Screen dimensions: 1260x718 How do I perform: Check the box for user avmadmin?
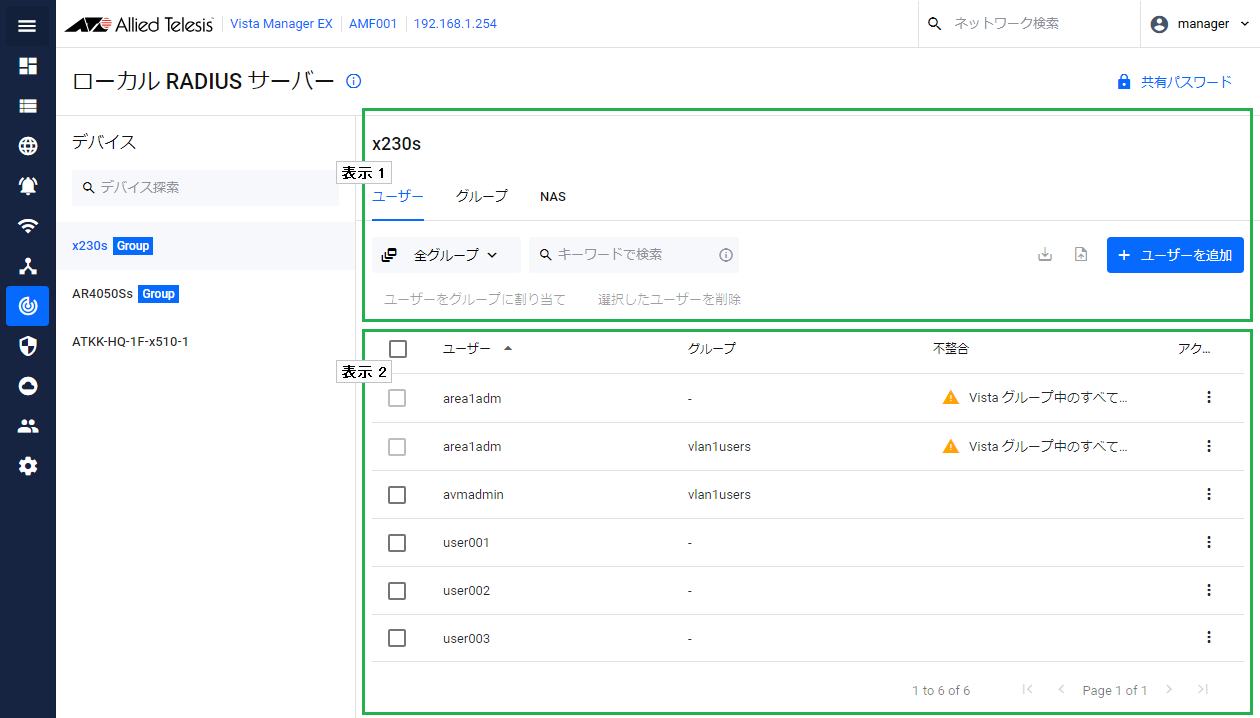coord(397,495)
